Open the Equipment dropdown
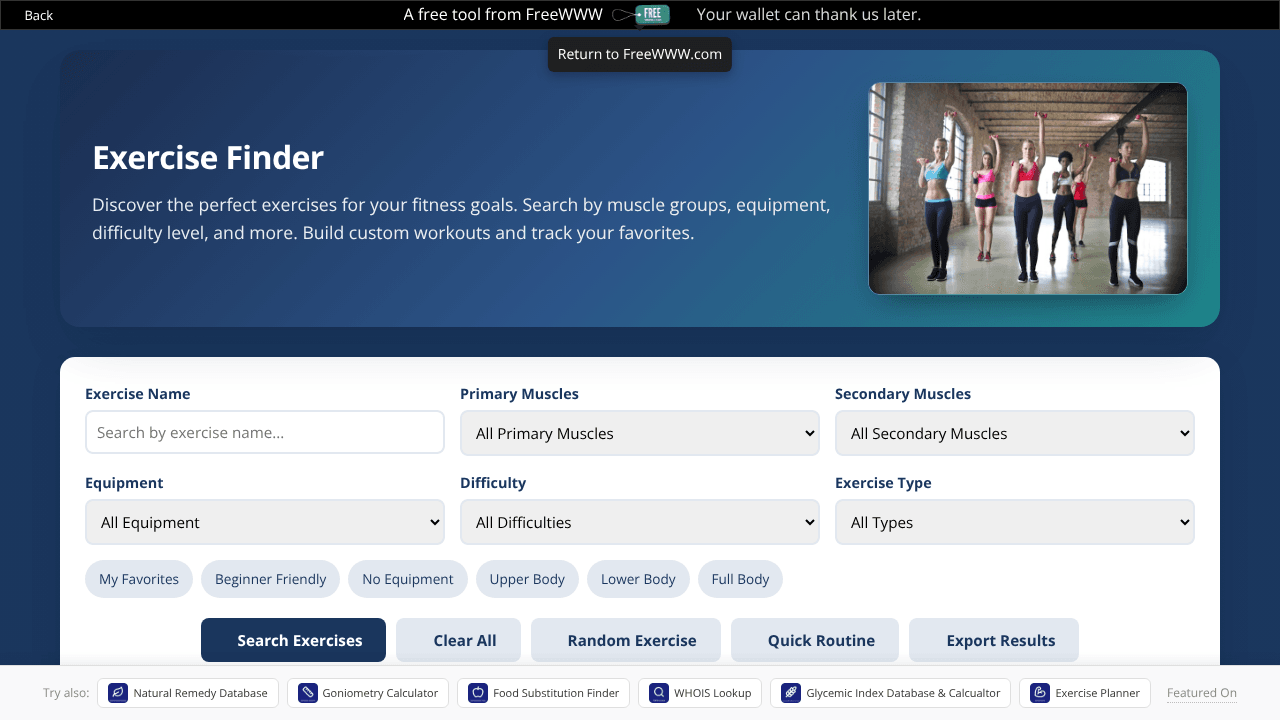Image resolution: width=1280 pixels, height=720 pixels. [x=265, y=522]
